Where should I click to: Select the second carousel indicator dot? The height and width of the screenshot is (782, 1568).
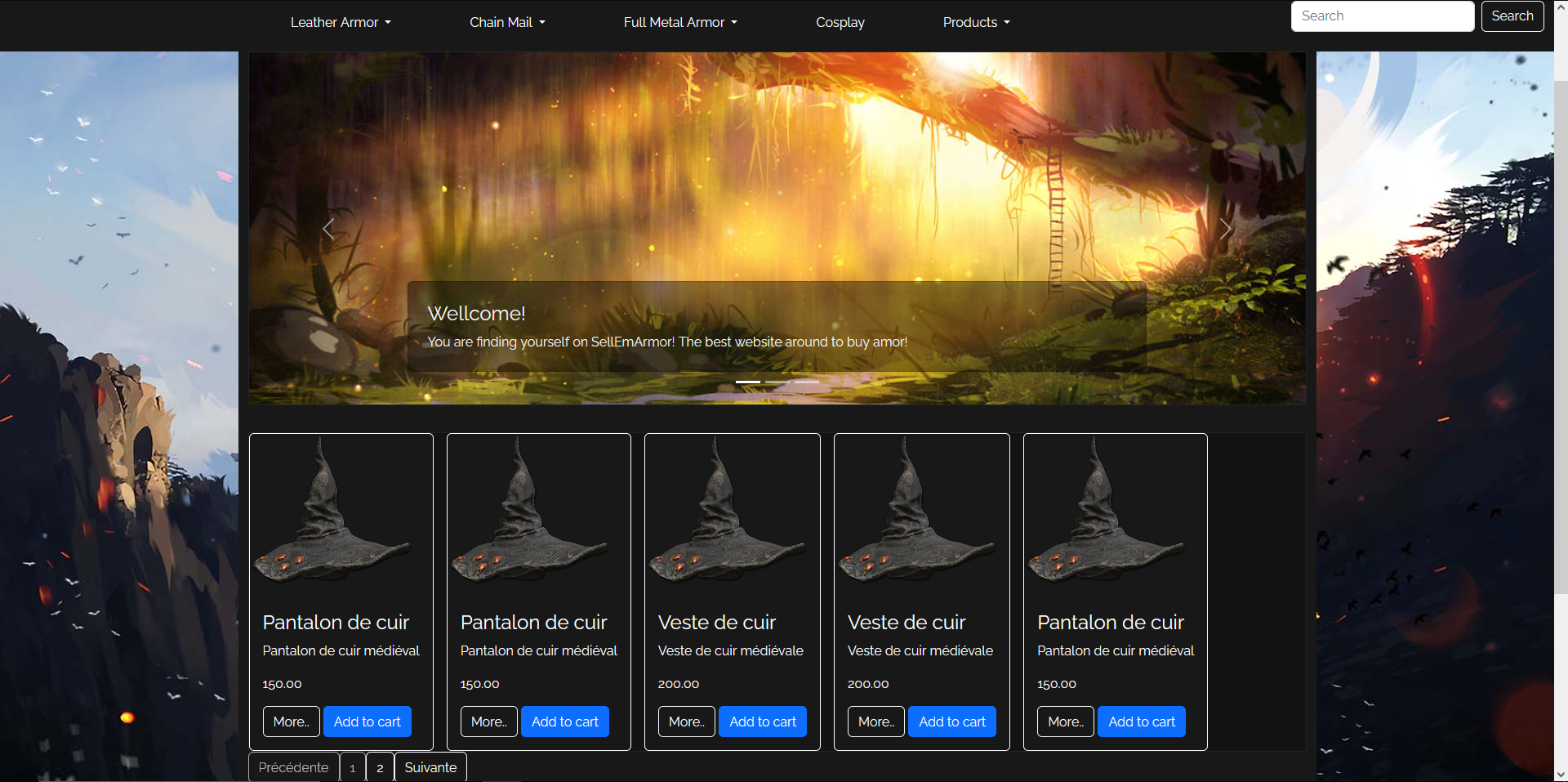pyautogui.click(x=777, y=382)
